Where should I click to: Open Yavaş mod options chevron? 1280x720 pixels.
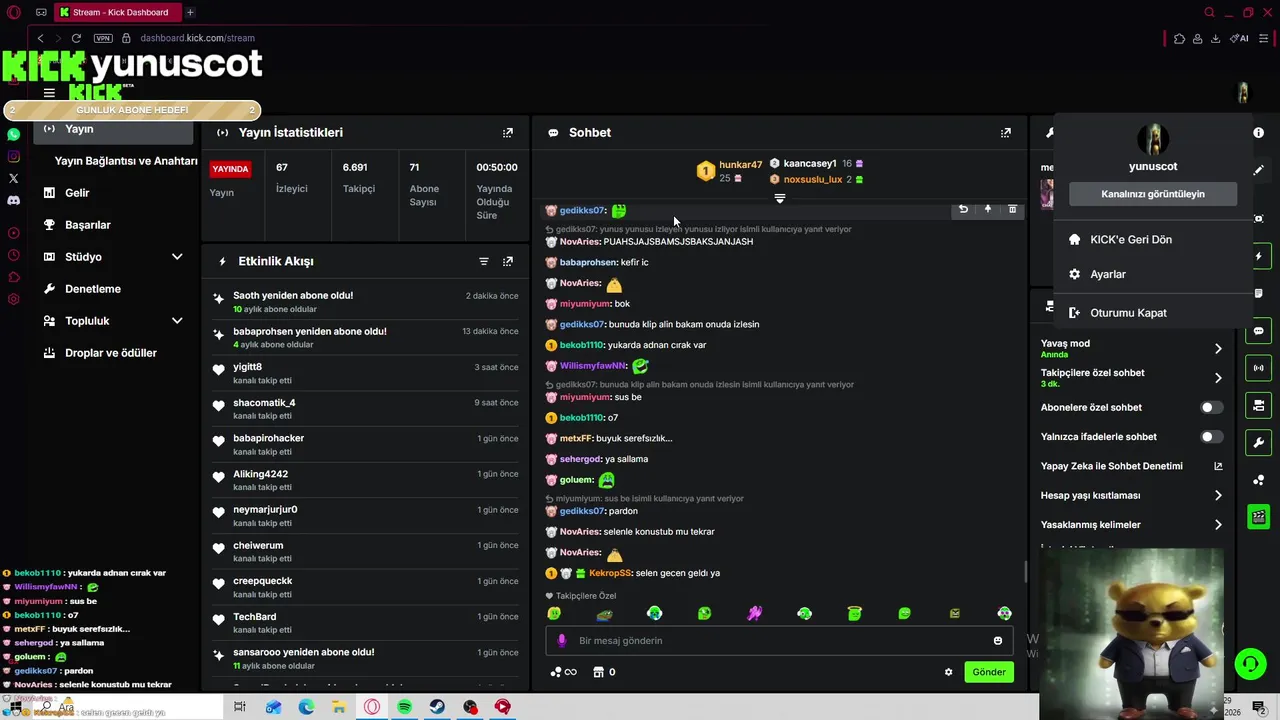tap(1218, 349)
